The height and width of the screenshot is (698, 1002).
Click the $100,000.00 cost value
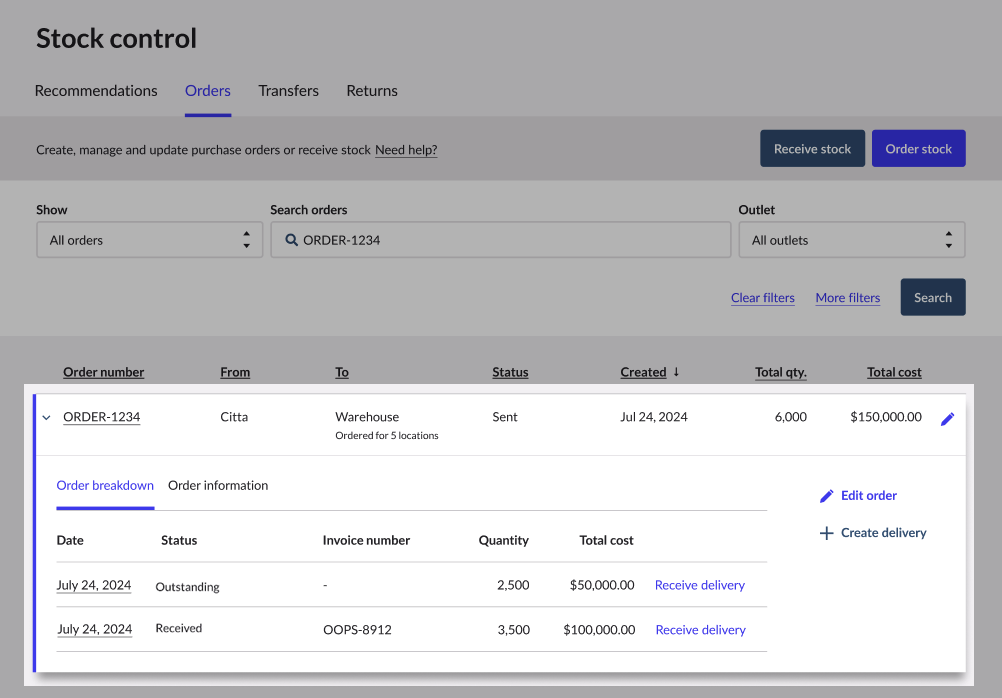coord(599,630)
